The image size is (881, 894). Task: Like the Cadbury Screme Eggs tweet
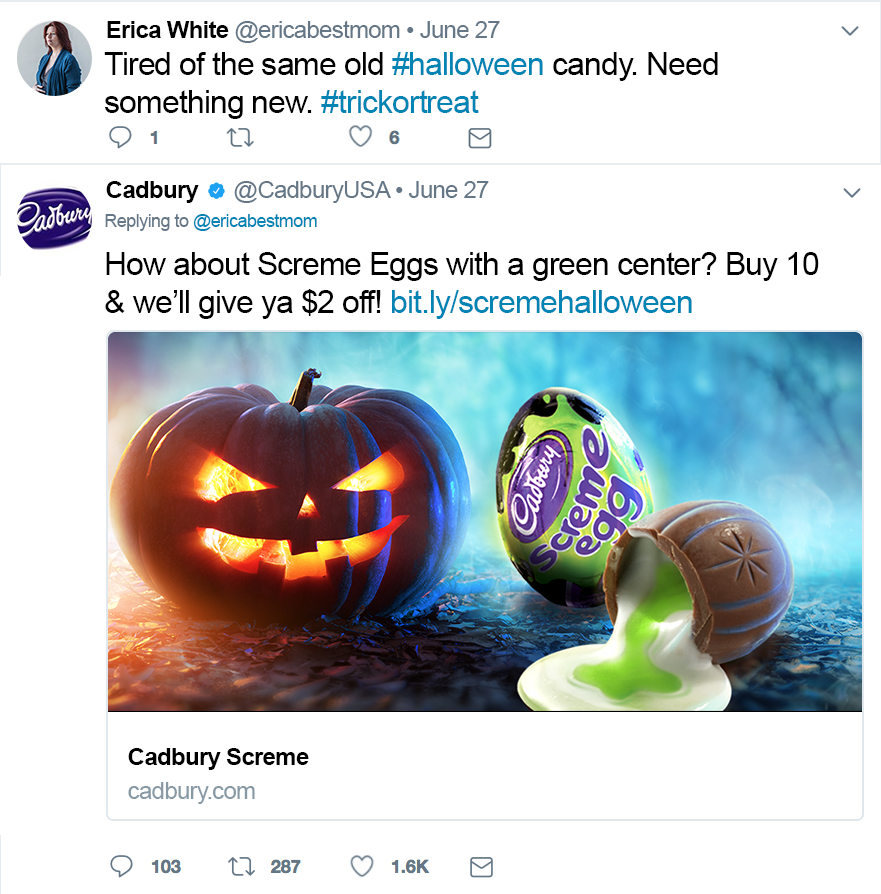(x=362, y=866)
